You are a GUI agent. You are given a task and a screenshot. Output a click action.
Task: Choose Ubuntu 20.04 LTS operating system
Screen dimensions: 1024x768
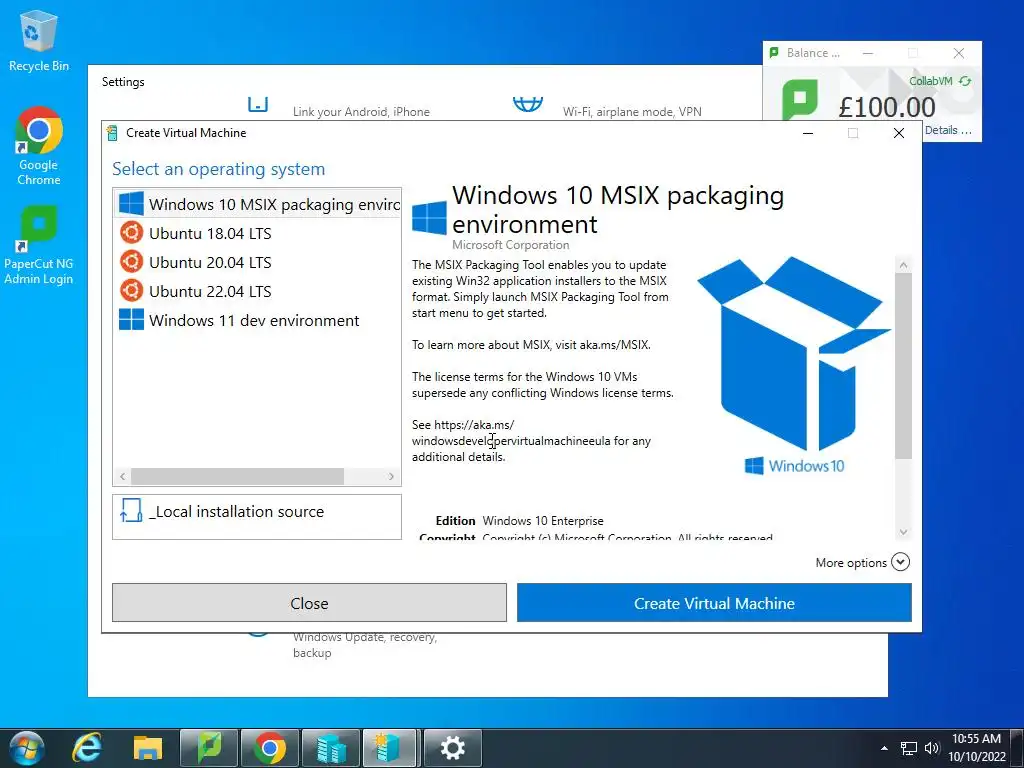(257, 262)
